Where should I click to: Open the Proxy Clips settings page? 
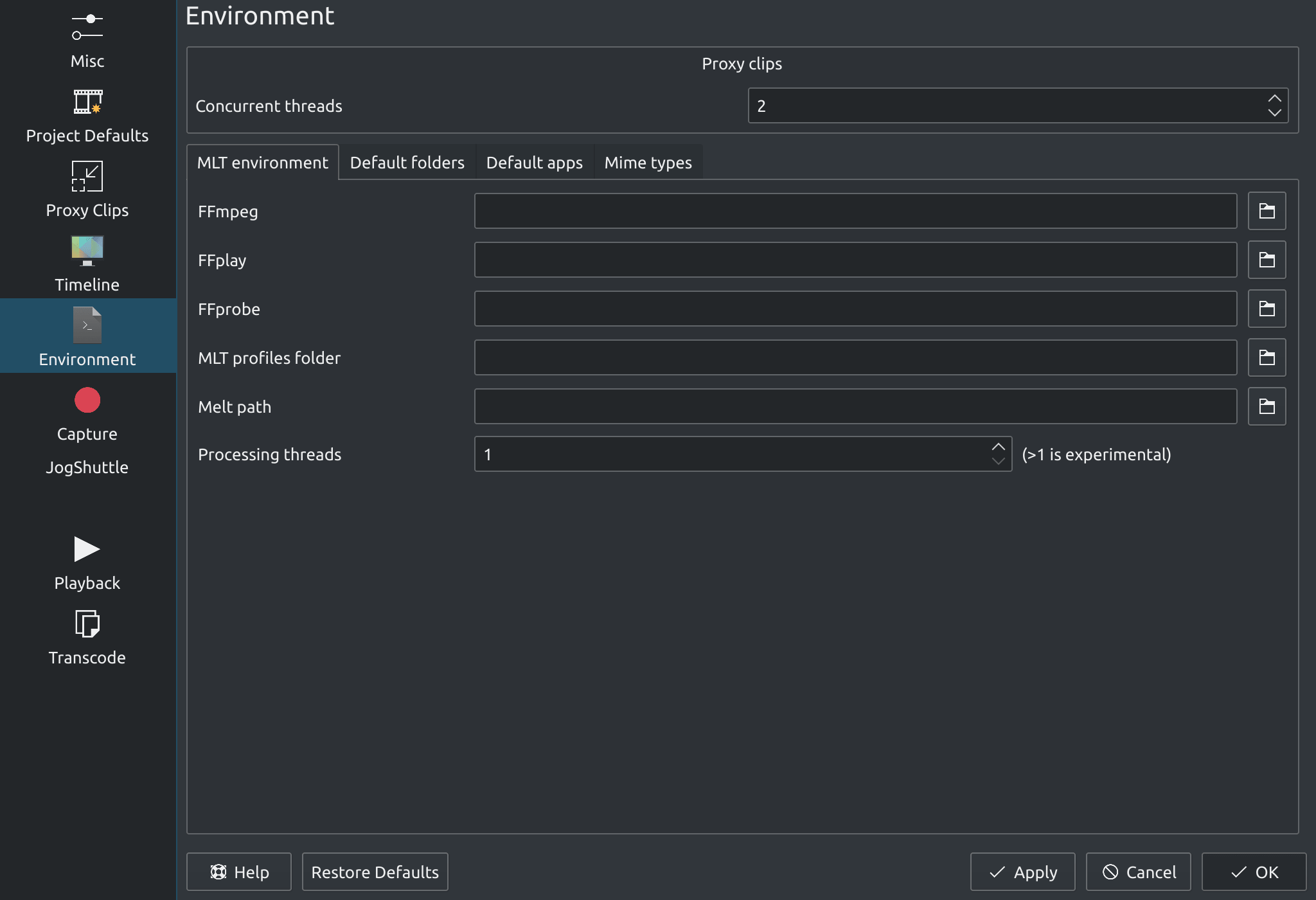coord(87,190)
